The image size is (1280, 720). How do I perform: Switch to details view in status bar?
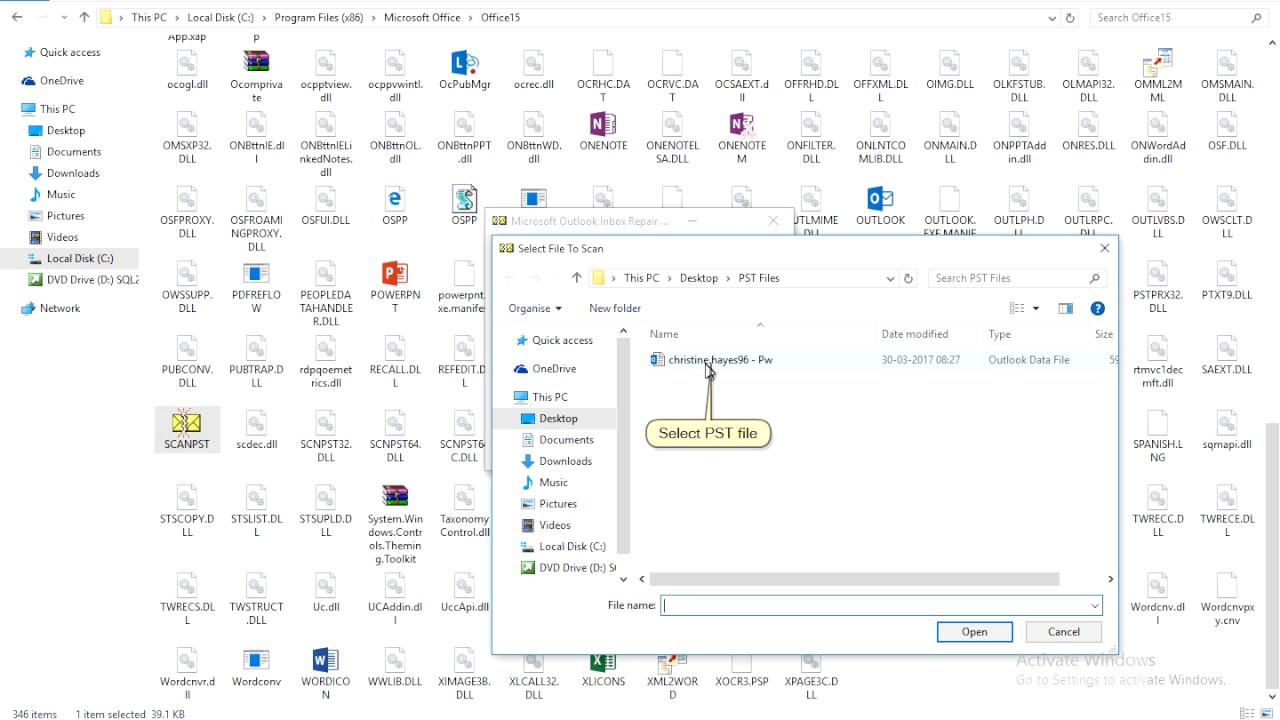[x=1247, y=714]
